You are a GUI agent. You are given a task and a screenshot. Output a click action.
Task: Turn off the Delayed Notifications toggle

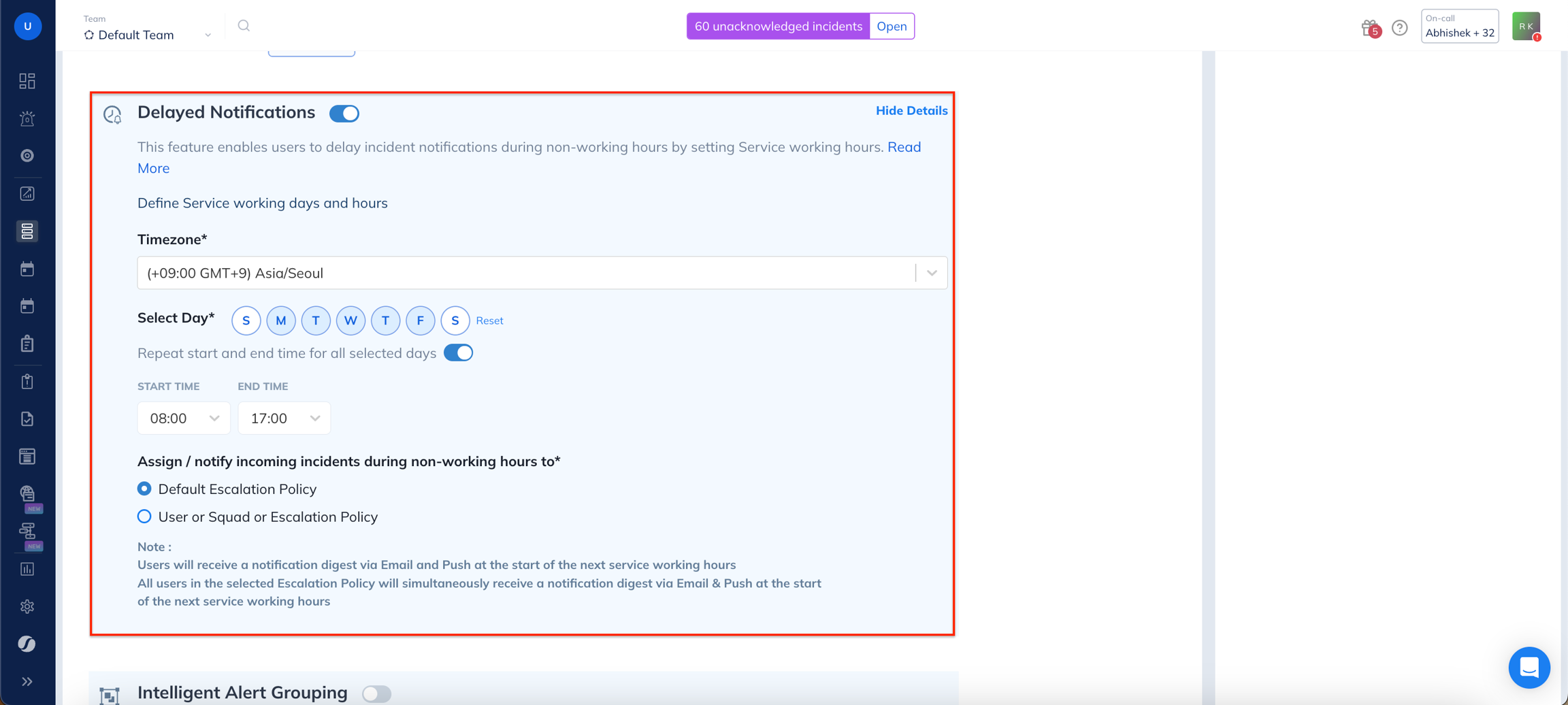click(344, 114)
